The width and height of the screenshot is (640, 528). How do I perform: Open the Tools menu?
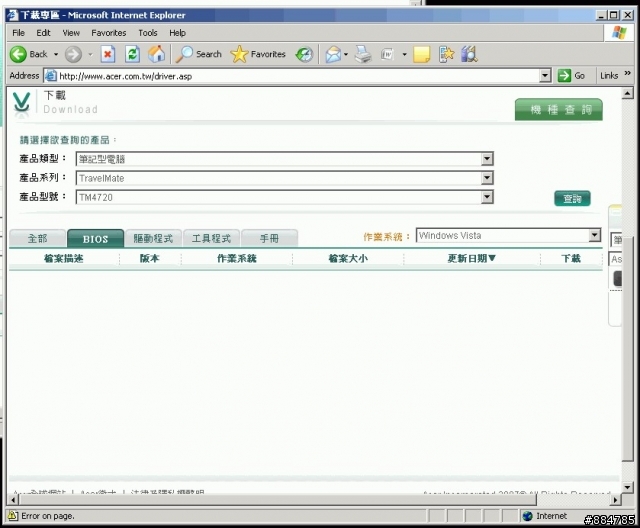click(x=148, y=33)
